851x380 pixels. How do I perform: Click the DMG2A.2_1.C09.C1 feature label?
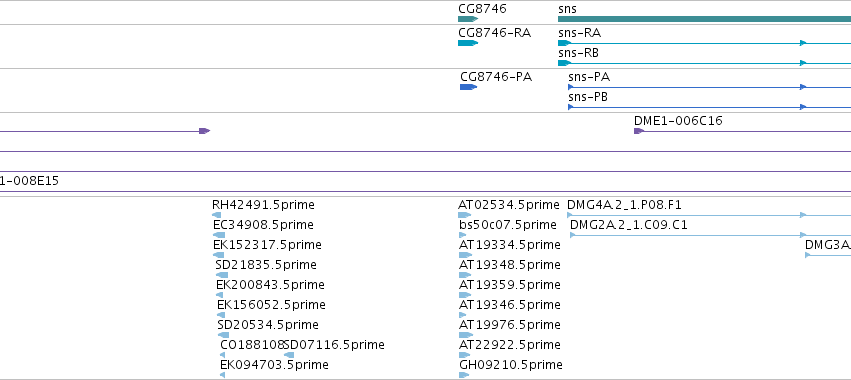[628, 225]
